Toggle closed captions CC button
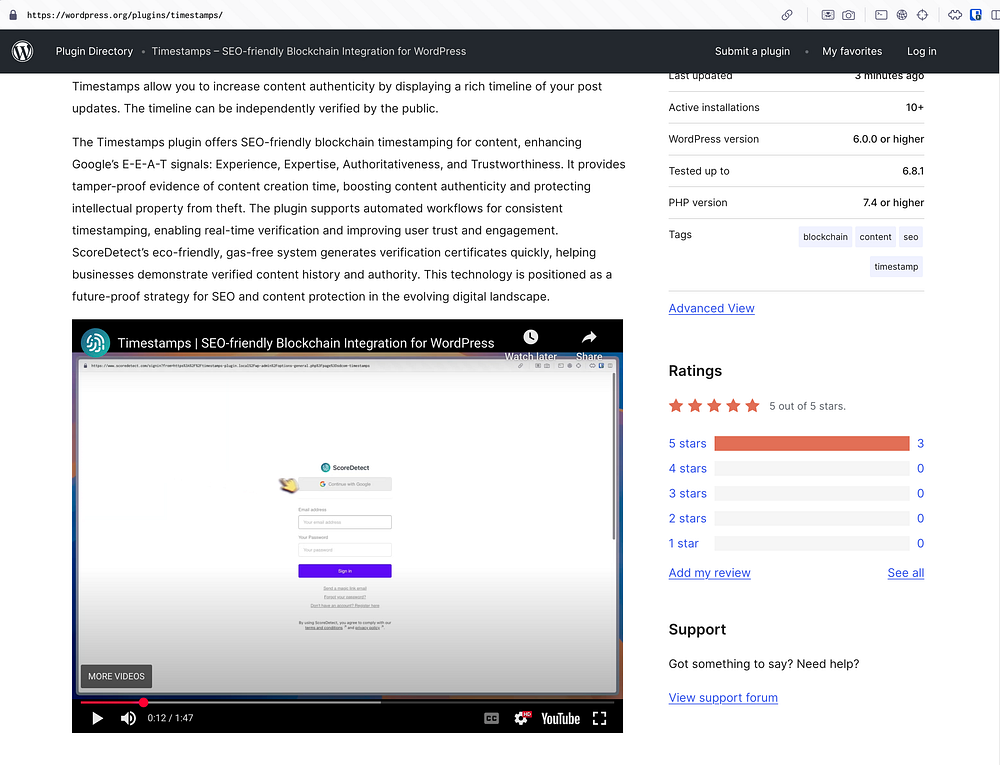This screenshot has height=765, width=1000. (x=491, y=718)
